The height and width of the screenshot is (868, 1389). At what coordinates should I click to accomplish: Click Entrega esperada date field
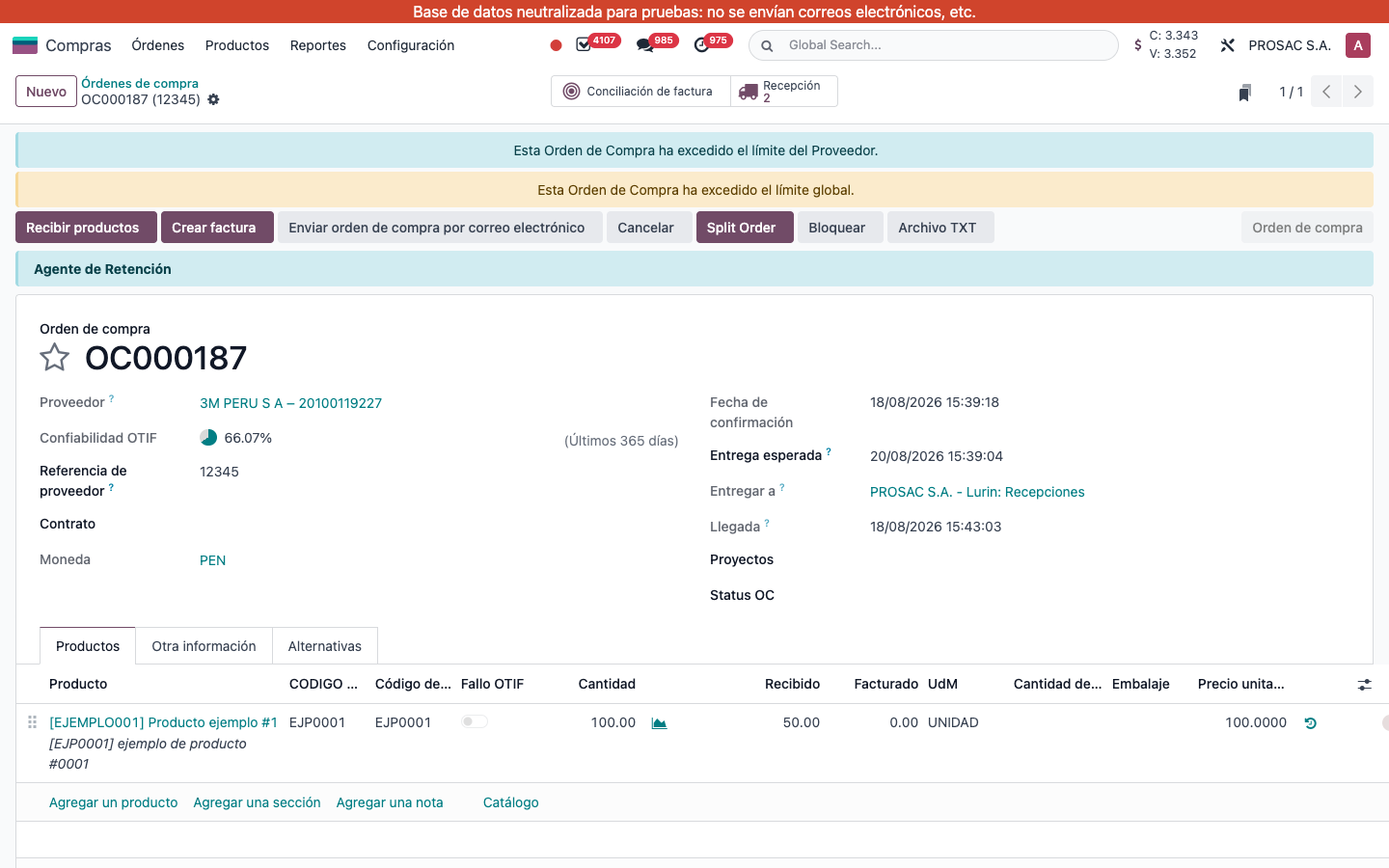click(x=937, y=456)
